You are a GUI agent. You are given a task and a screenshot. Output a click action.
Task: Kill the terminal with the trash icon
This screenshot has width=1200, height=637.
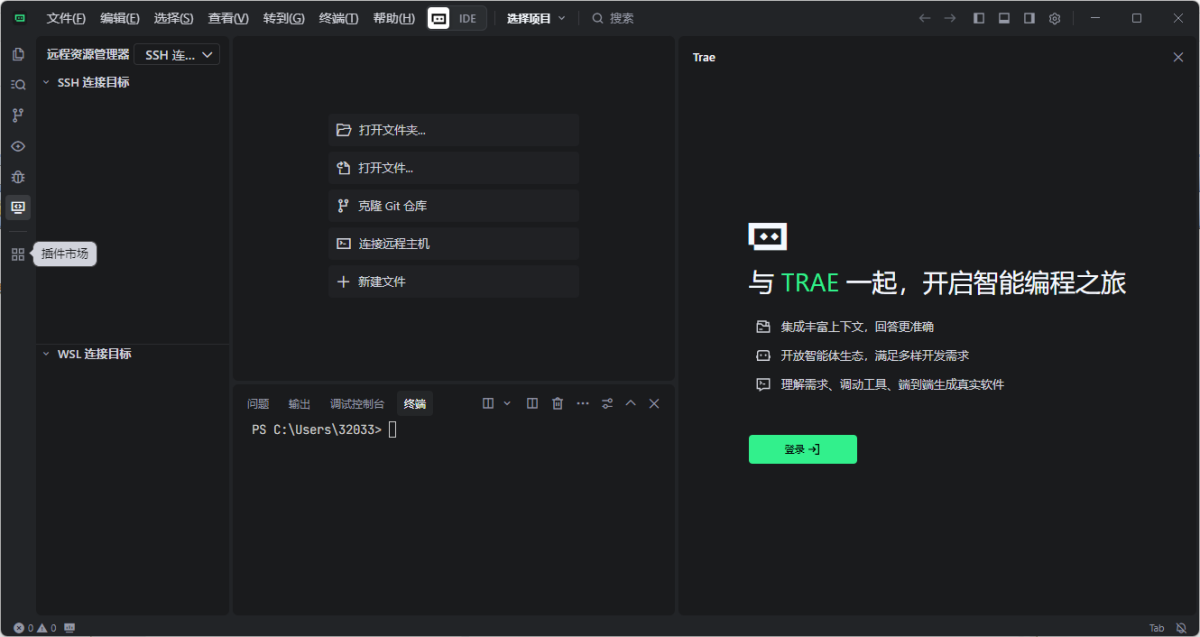(x=557, y=403)
